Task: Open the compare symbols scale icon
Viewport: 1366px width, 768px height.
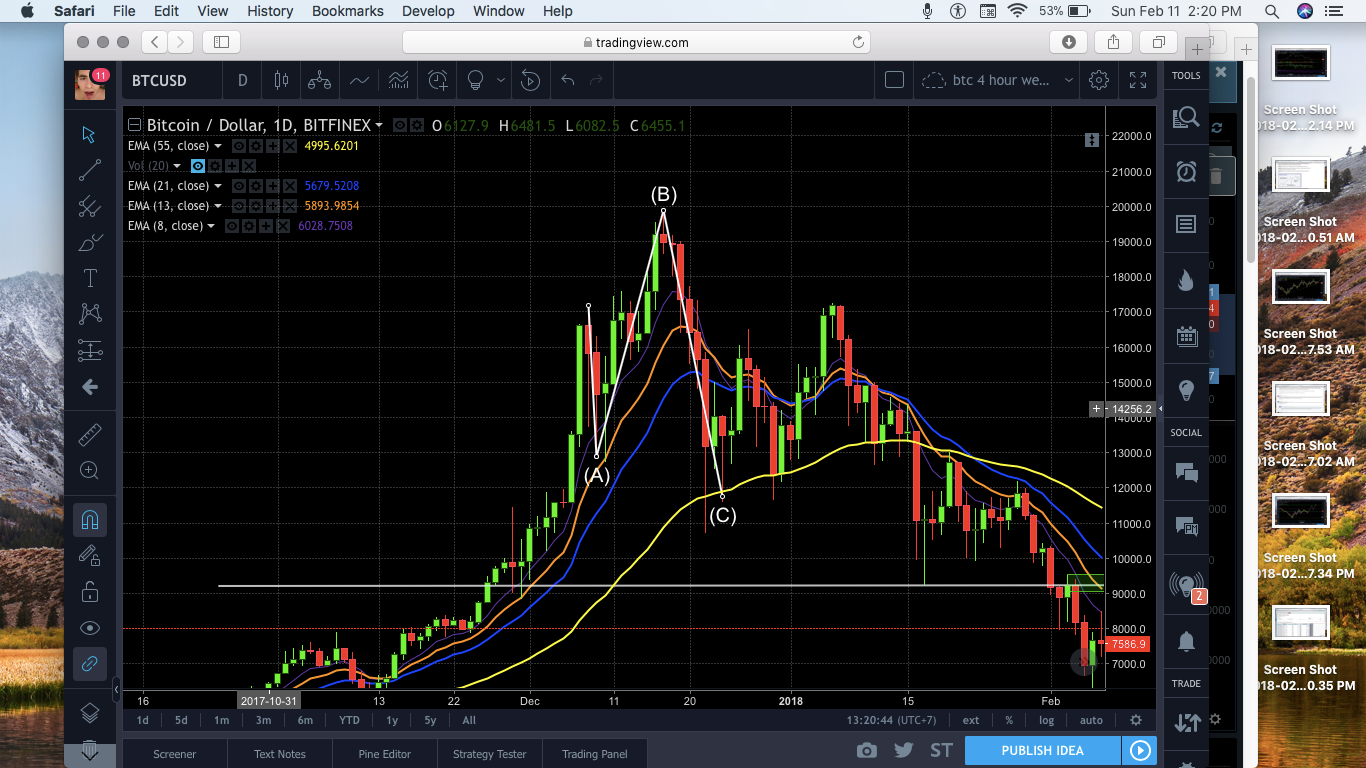Action: click(318, 80)
